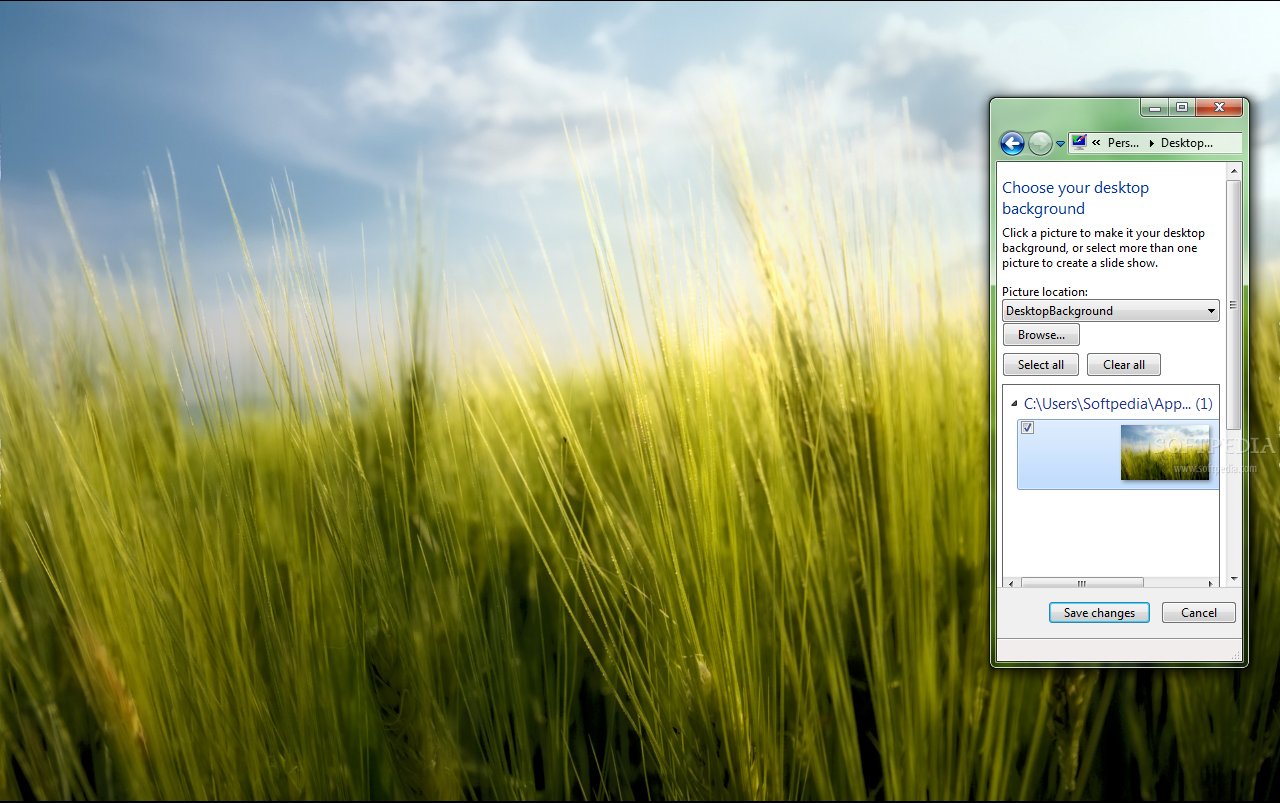Image resolution: width=1280 pixels, height=803 pixels.
Task: Click the Forward navigation arrow button
Action: coord(1040,144)
